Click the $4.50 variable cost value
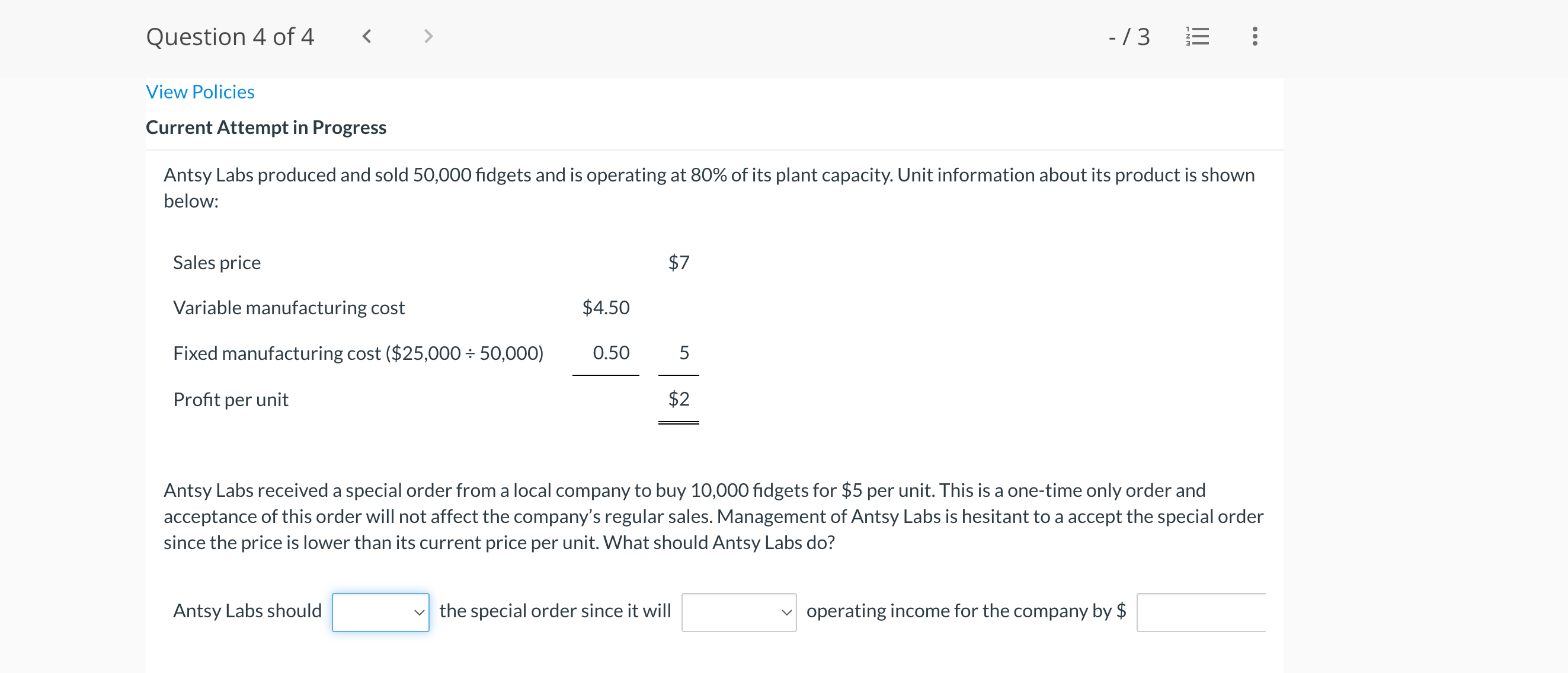 605,308
